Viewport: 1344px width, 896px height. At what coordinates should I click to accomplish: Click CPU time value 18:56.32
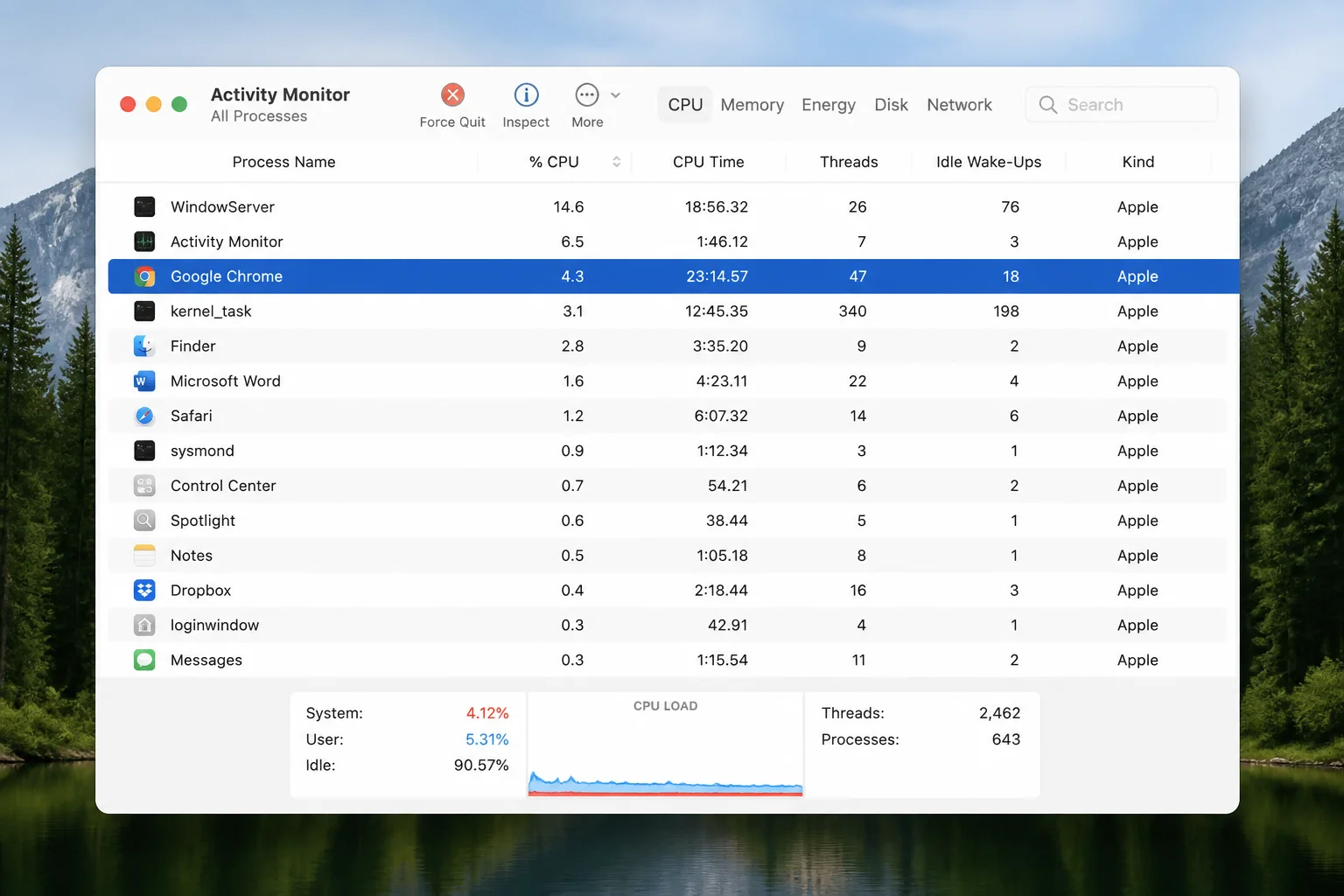coord(717,207)
